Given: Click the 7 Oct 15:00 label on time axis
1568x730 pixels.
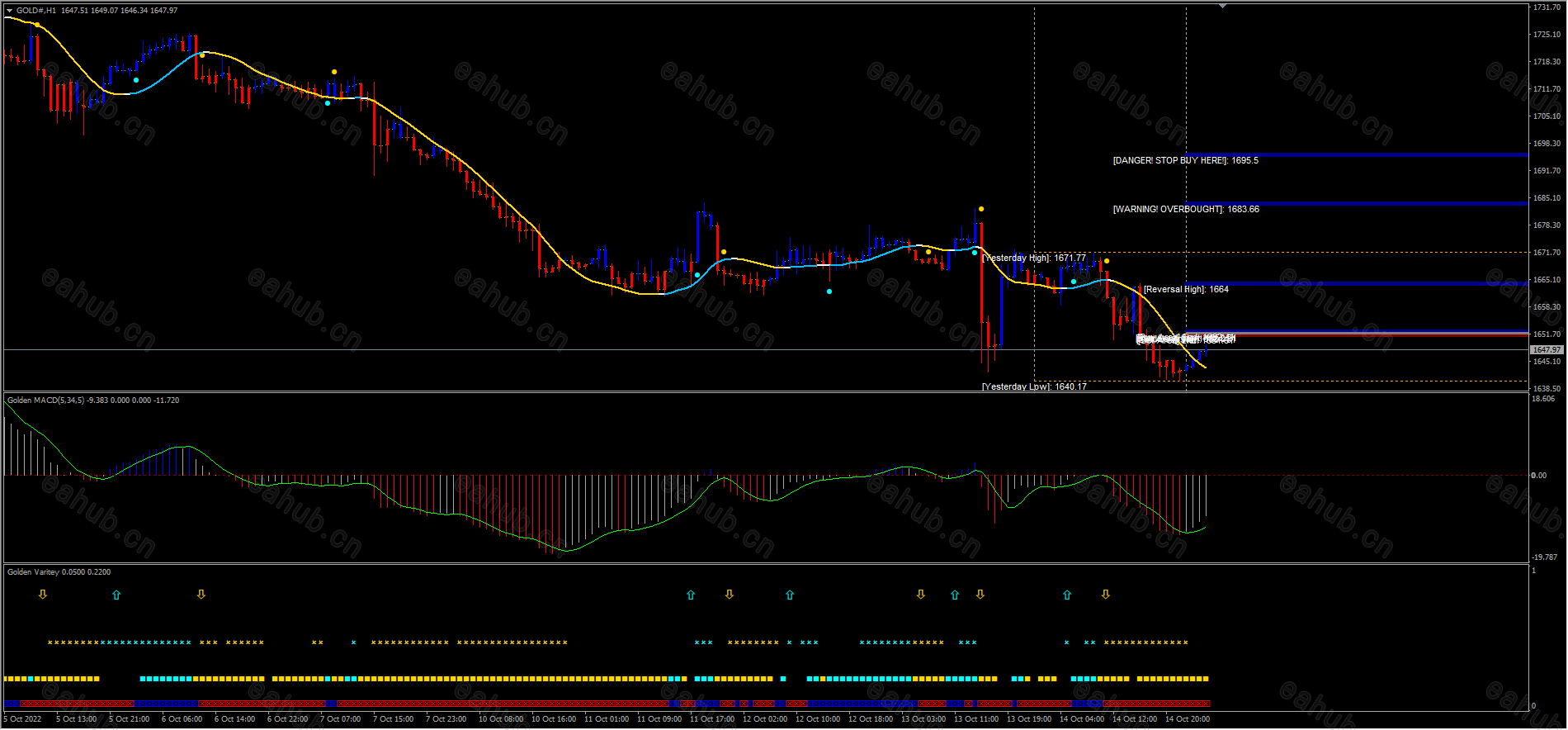Looking at the screenshot, I should click(x=393, y=719).
